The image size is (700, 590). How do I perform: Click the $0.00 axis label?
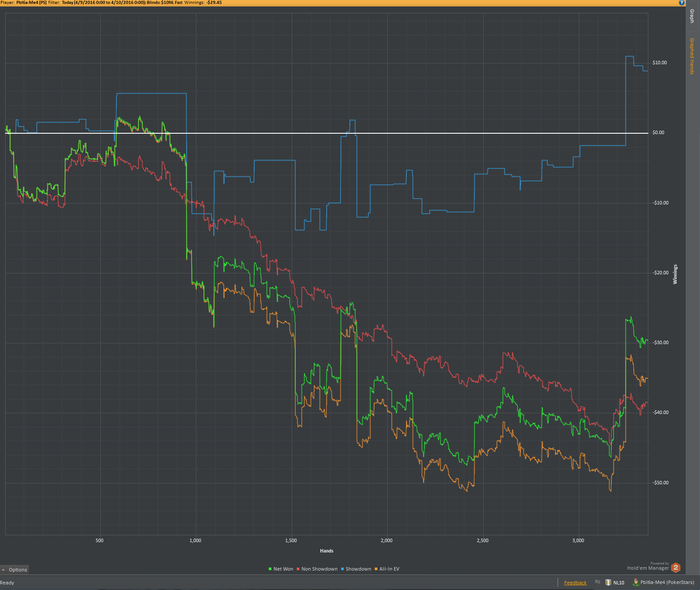pos(658,133)
